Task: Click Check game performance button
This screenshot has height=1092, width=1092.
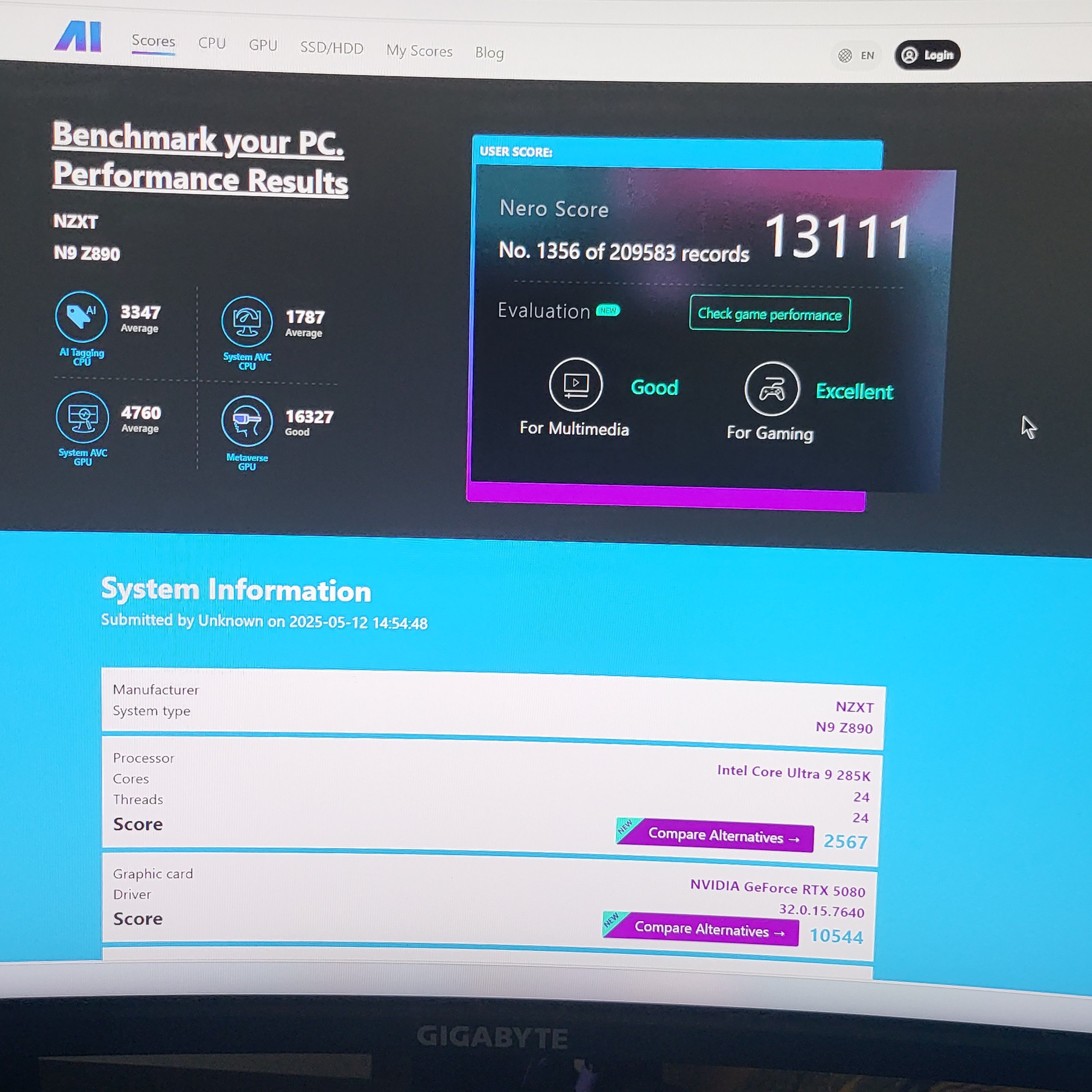Action: click(x=770, y=314)
